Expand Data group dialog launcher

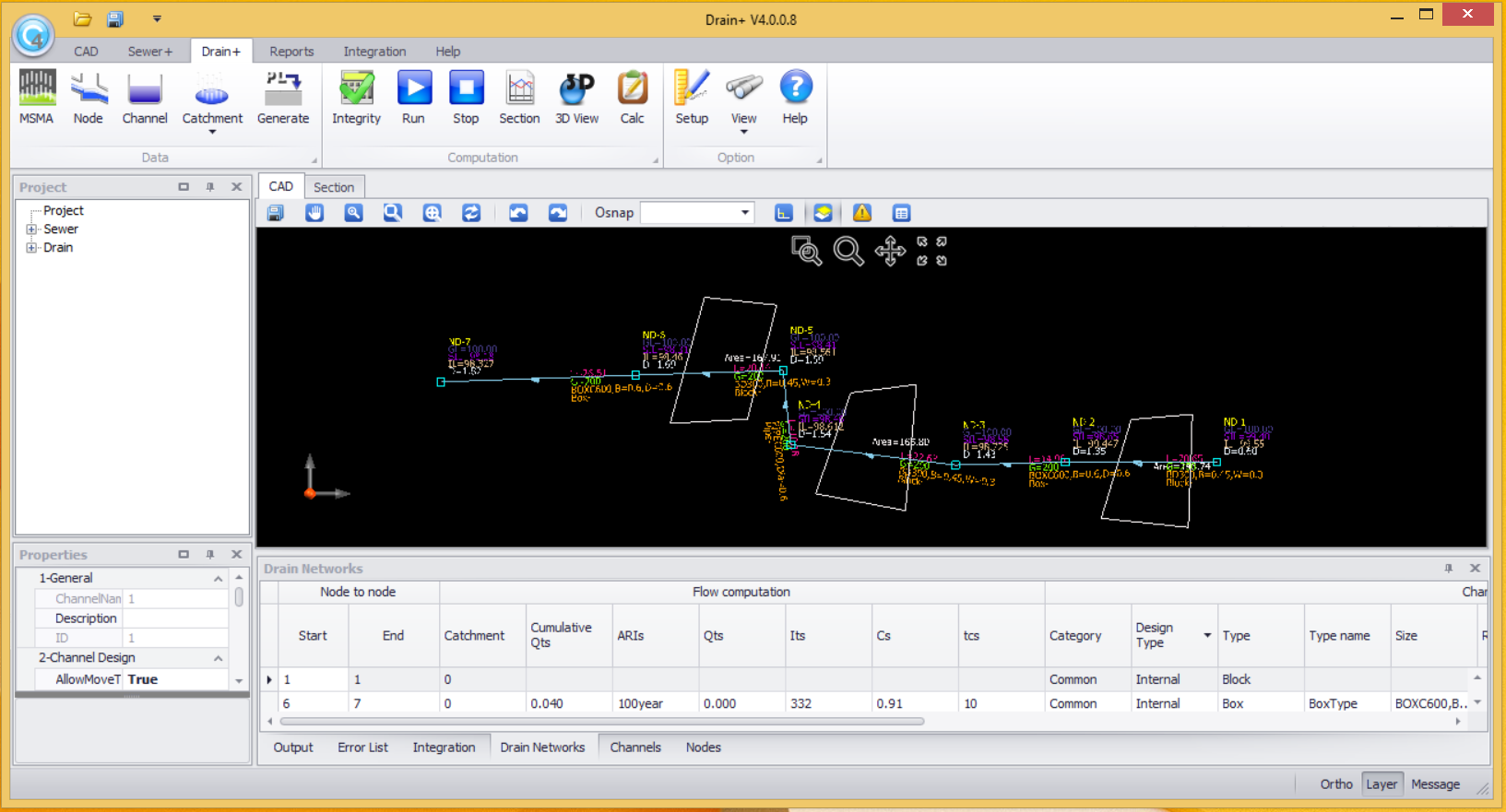pos(314,160)
